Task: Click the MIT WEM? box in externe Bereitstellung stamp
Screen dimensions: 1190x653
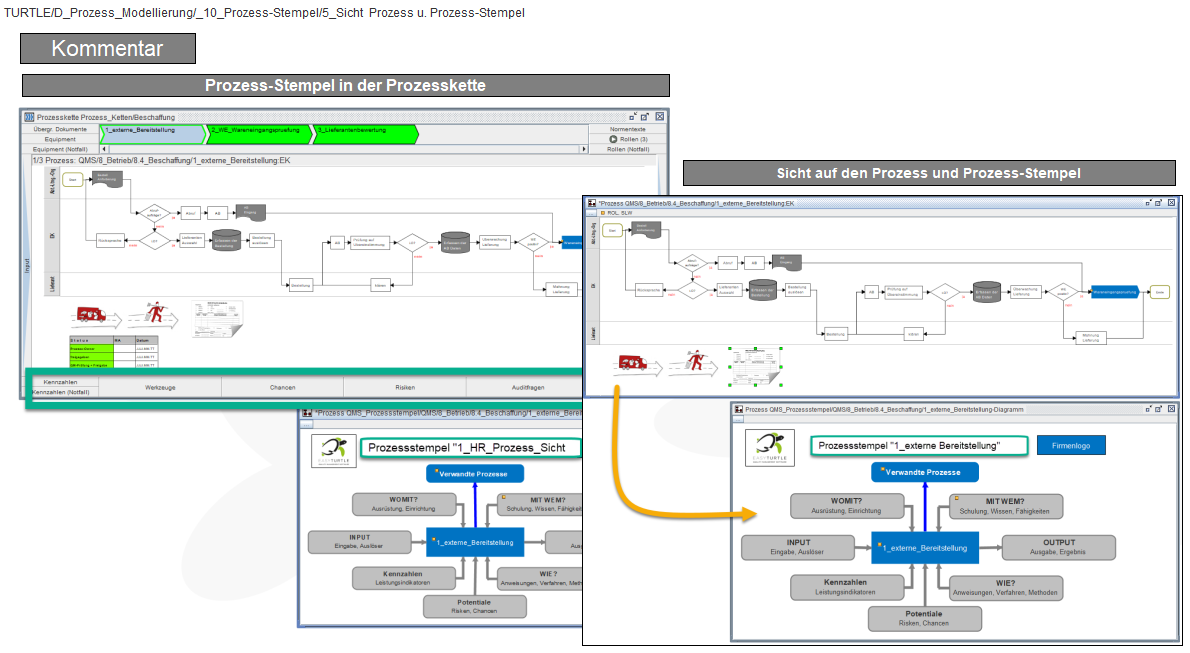Action: [1006, 506]
